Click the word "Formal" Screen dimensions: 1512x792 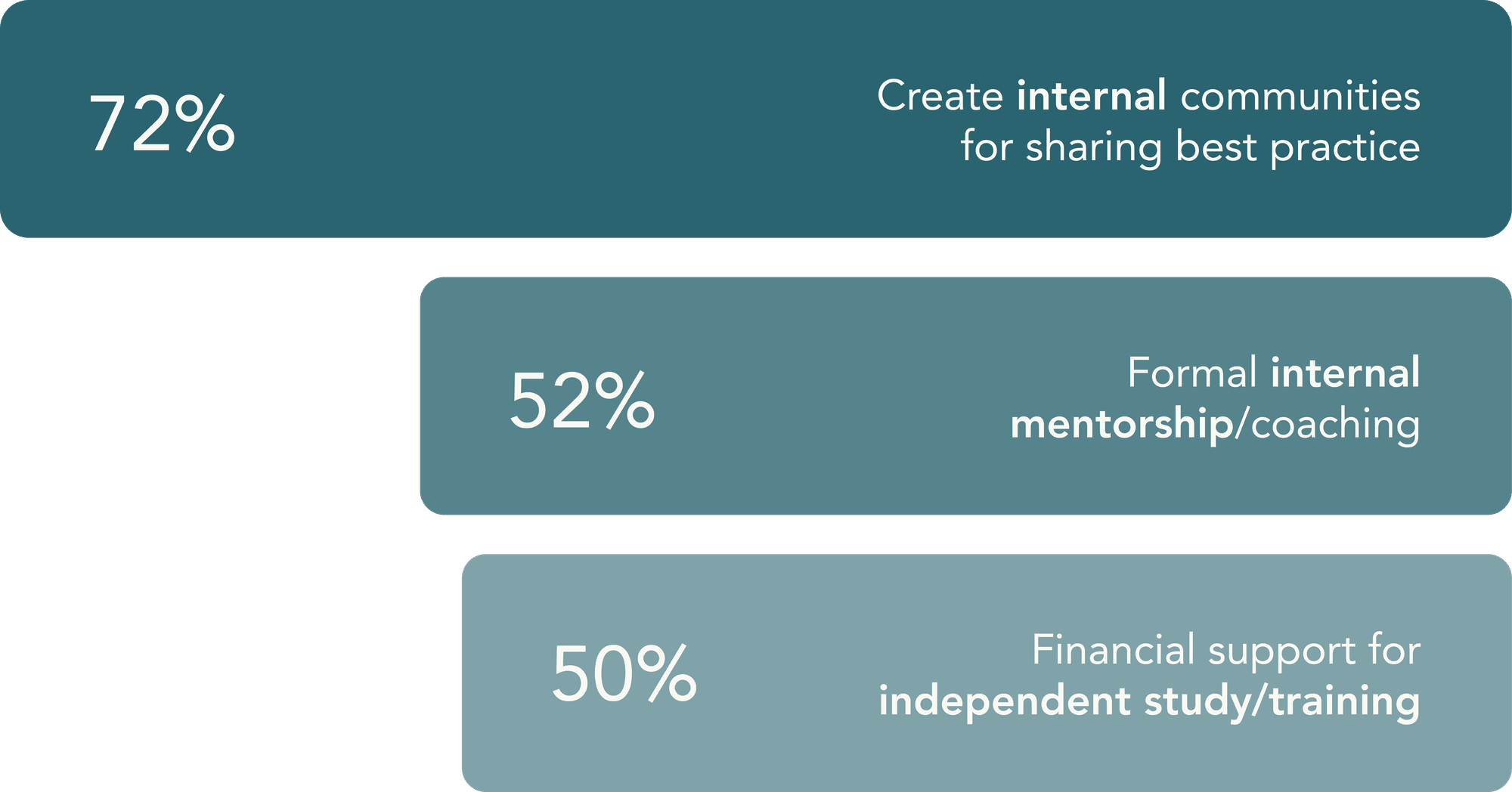(1192, 373)
